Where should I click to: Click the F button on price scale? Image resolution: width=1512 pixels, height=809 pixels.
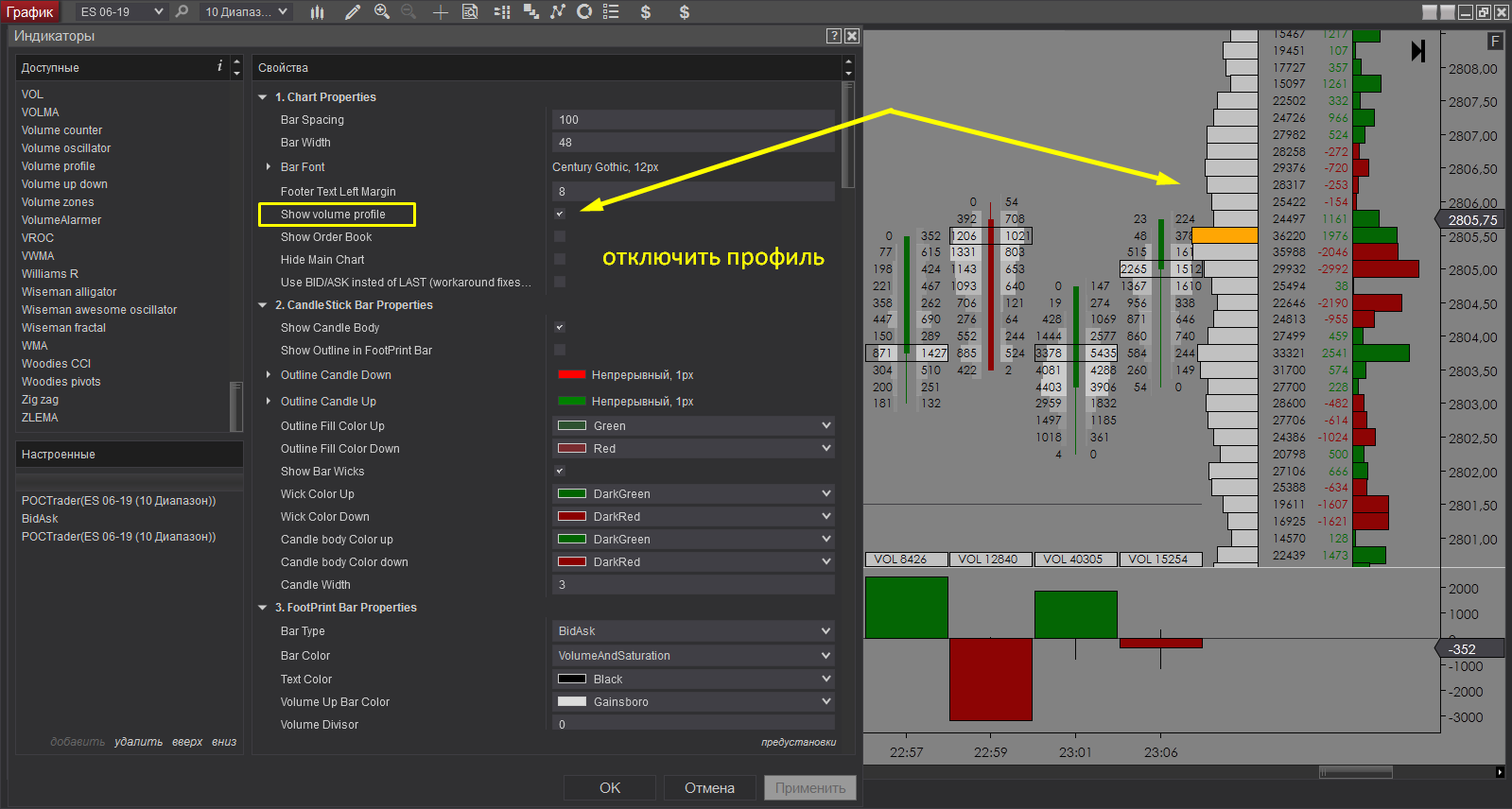1494,42
